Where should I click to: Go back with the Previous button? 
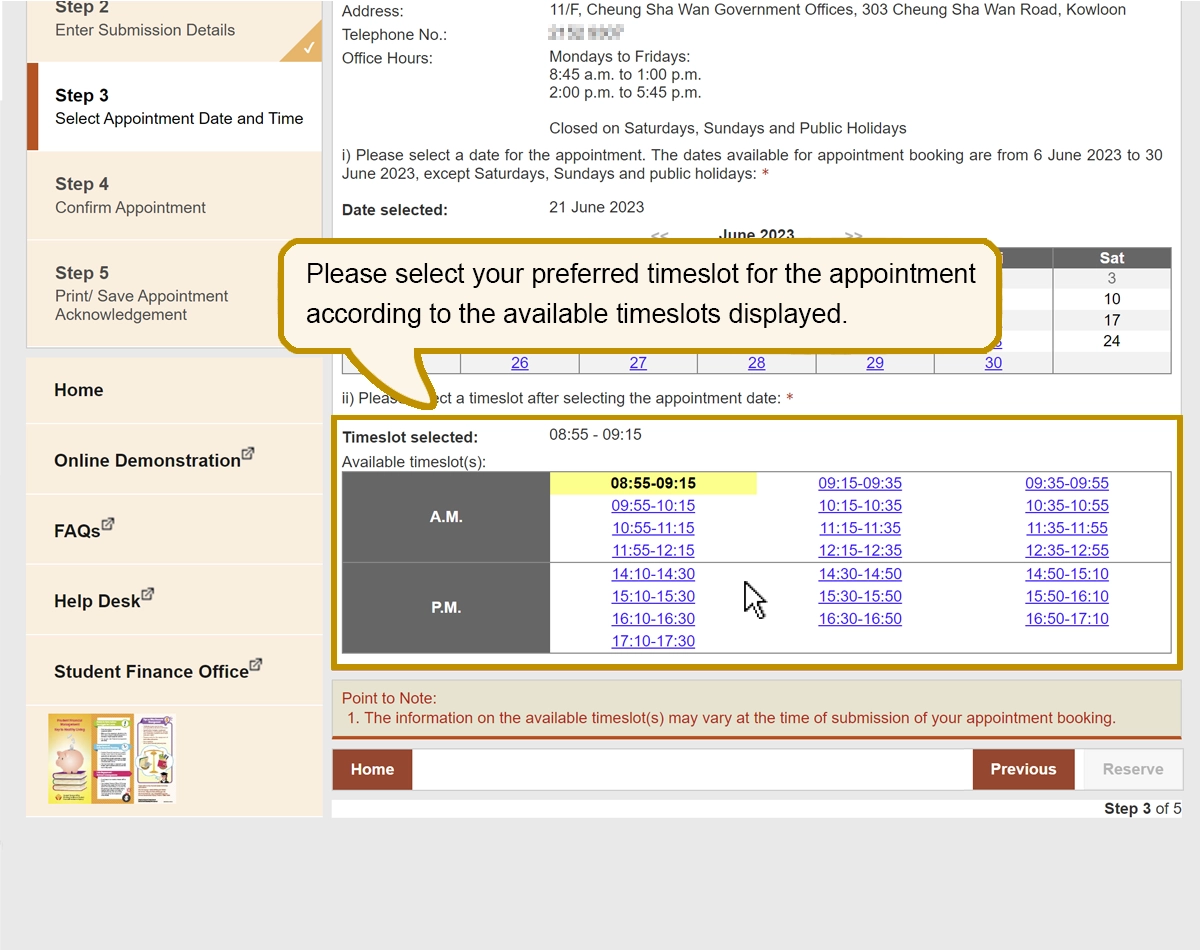(1023, 769)
